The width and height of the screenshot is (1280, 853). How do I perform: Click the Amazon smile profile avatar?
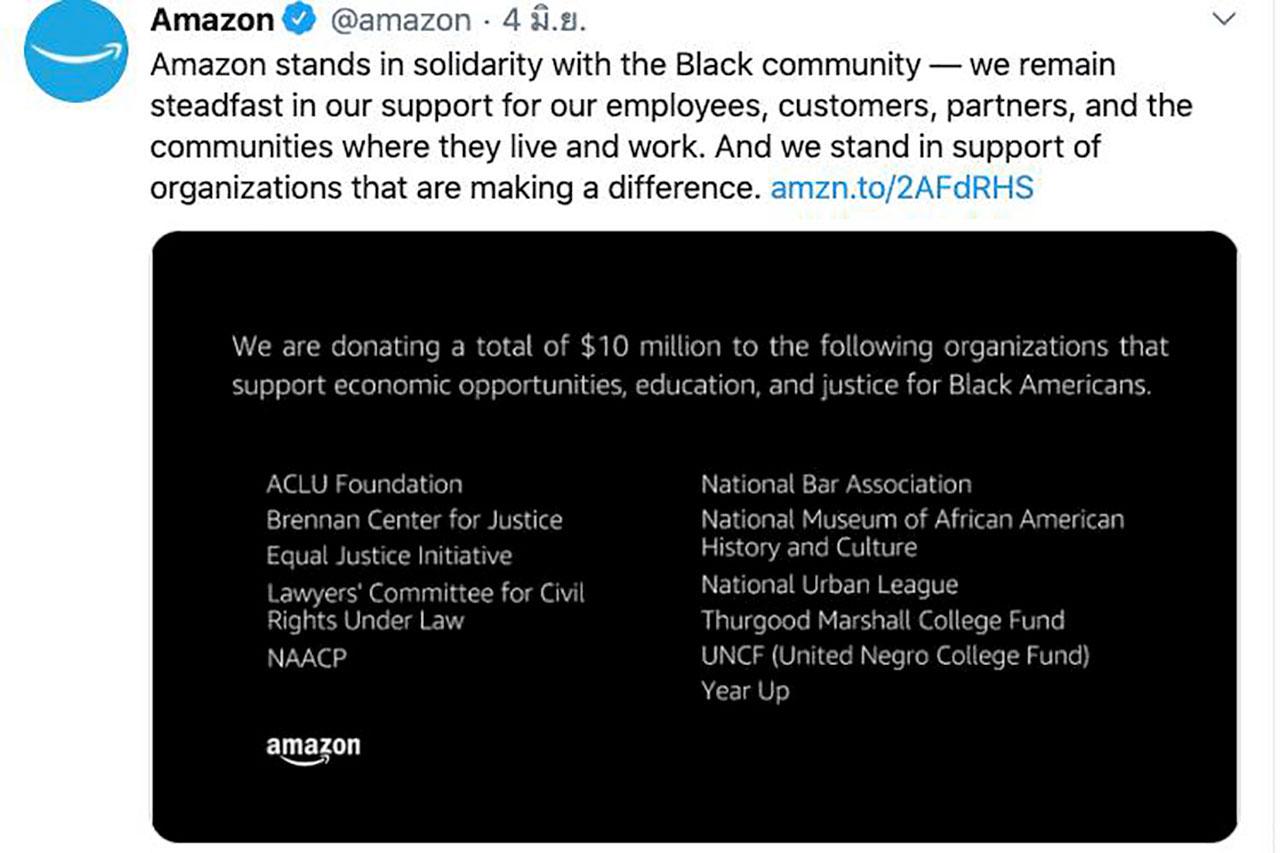(x=76, y=53)
